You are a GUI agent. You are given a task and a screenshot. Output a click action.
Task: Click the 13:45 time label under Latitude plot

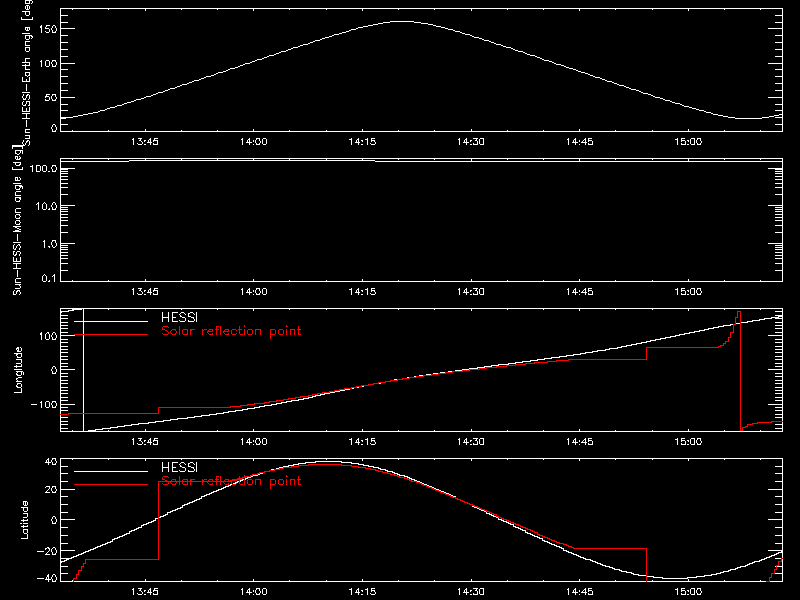click(x=145, y=592)
